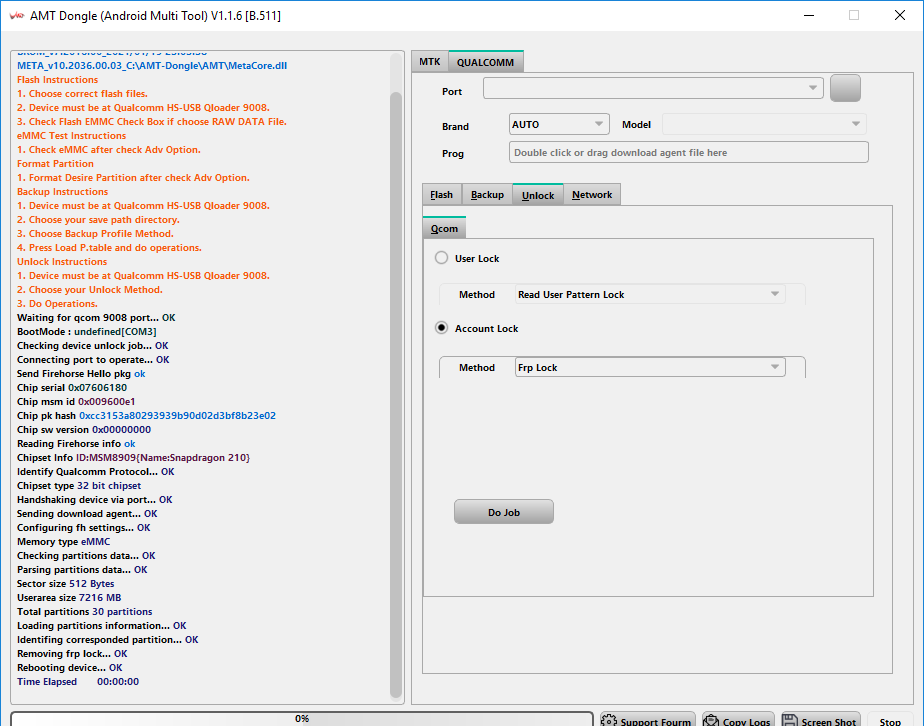Click the AMT Dongle logo in title bar

[15, 15]
